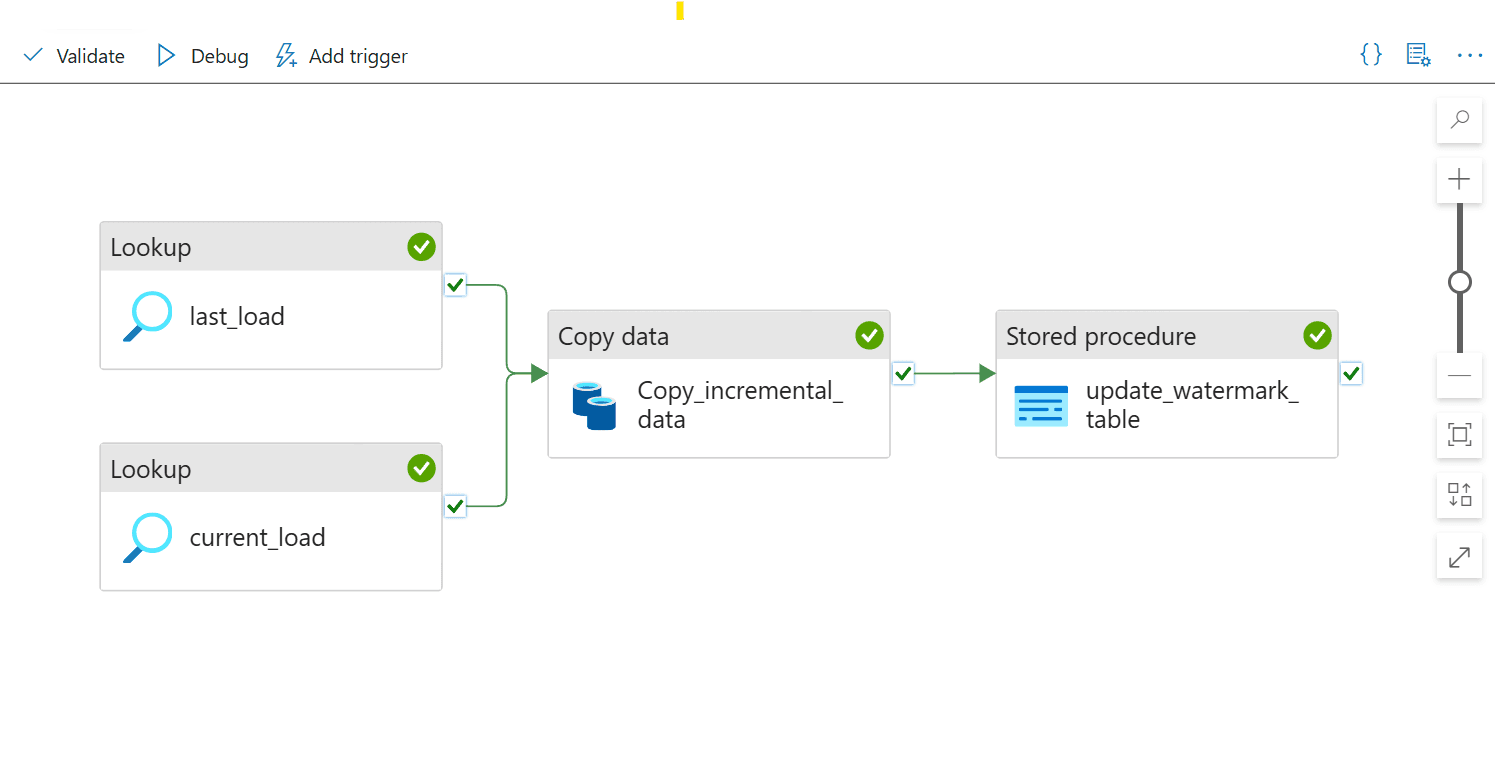Select the current_load Lookup activity
Image resolution: width=1495 pixels, height=783 pixels.
(x=271, y=517)
